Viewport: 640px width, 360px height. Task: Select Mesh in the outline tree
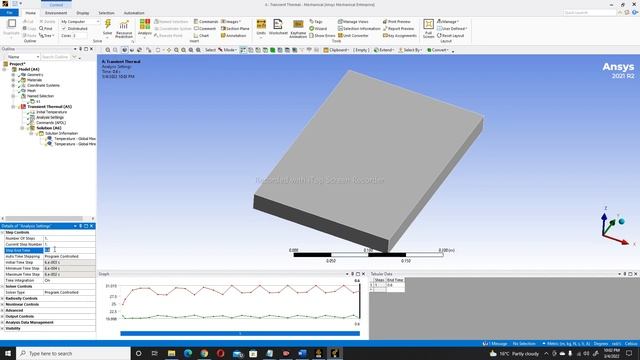(x=31, y=91)
